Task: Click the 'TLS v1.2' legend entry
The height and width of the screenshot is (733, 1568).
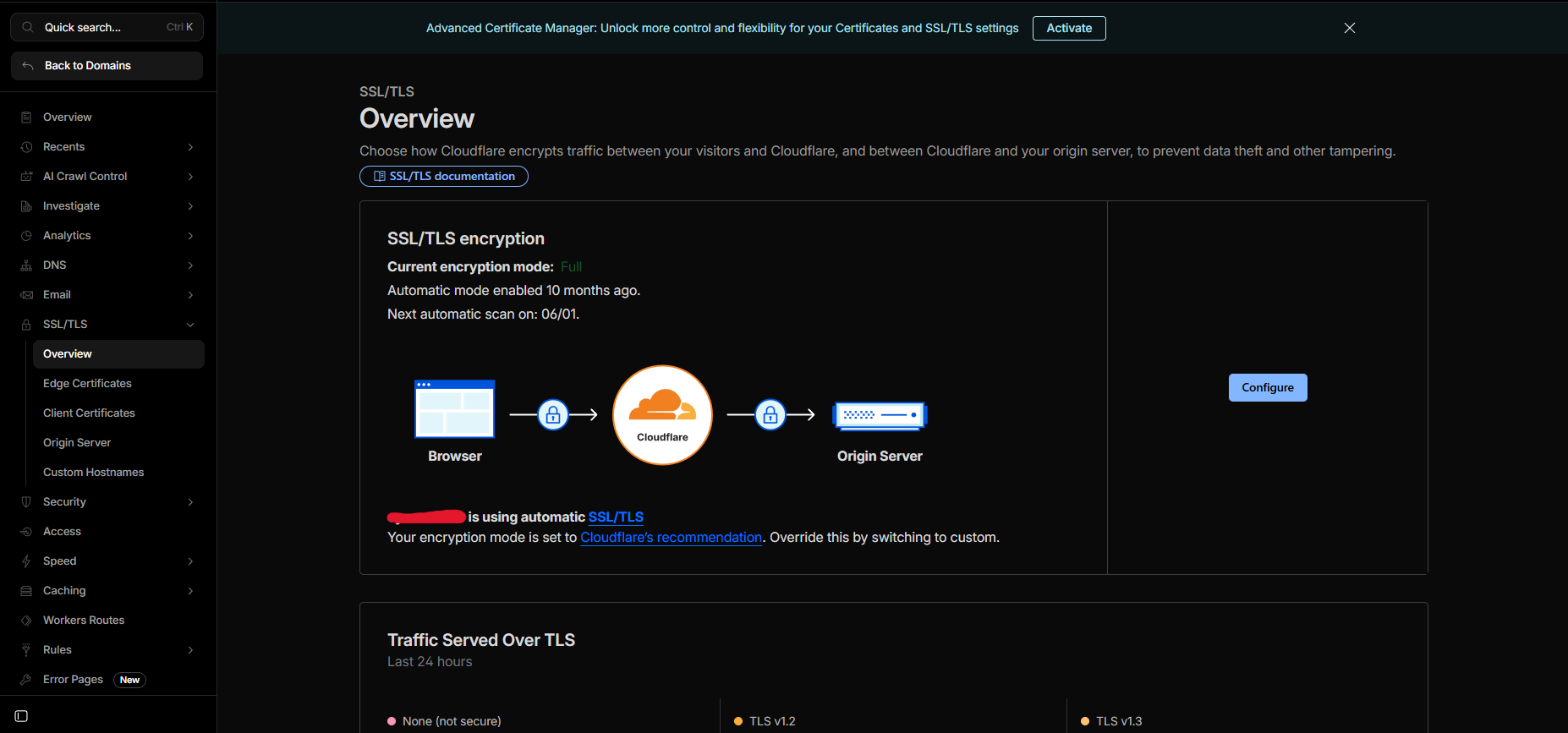Action: [765, 721]
